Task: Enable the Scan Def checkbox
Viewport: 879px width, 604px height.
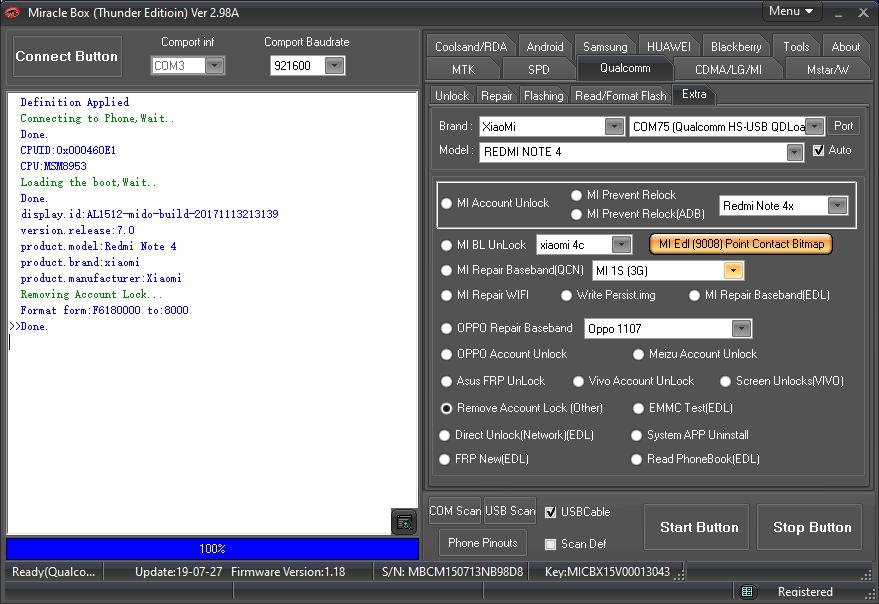Action: coord(550,544)
